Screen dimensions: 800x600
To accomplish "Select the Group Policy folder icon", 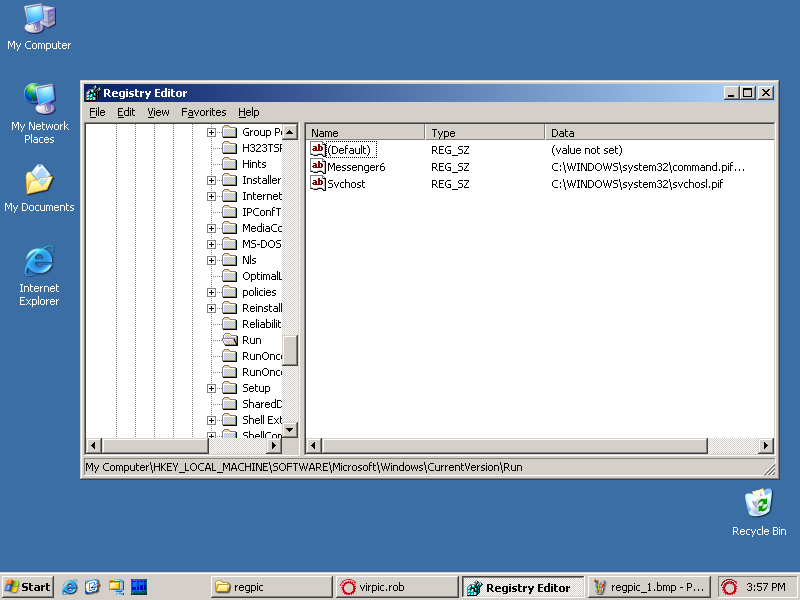I will tap(230, 132).
